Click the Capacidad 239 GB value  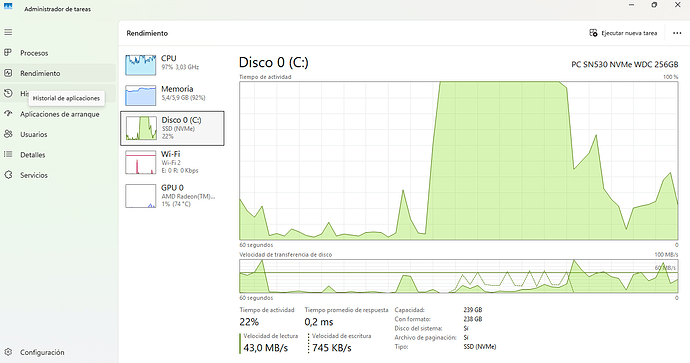tap(473, 310)
